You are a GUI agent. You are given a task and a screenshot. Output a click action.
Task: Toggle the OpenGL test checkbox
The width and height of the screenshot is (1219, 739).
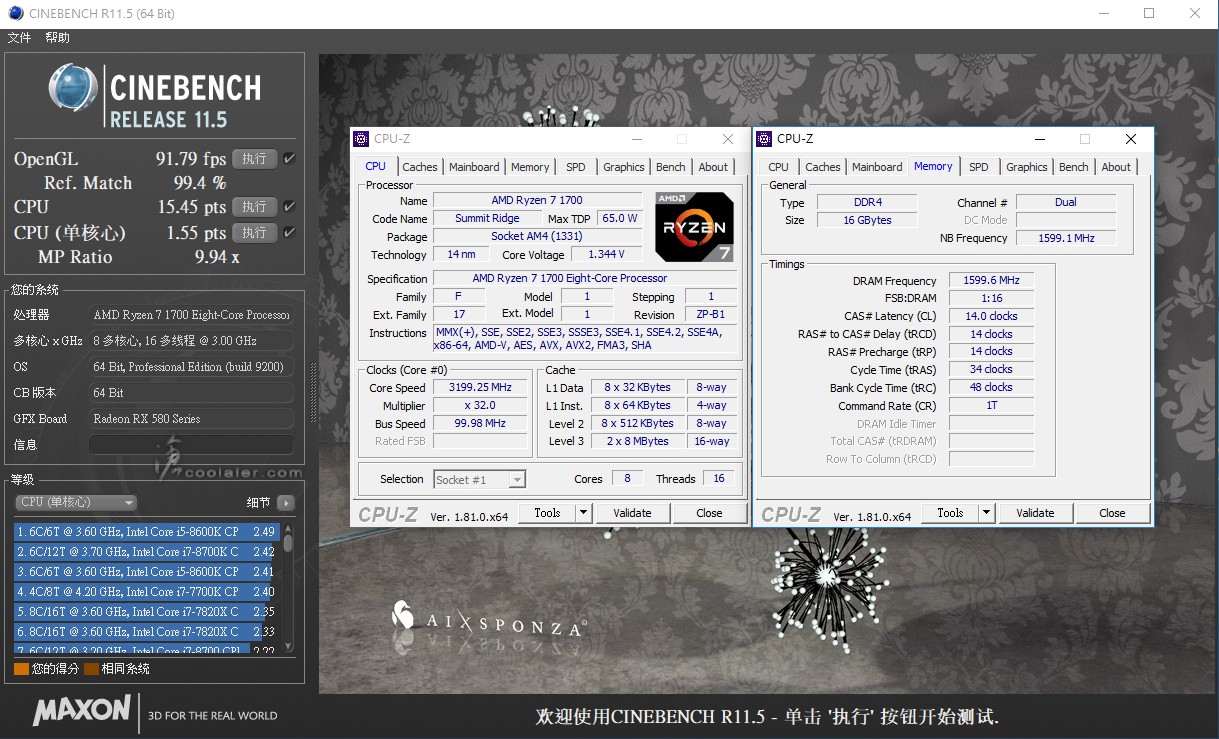click(x=289, y=158)
